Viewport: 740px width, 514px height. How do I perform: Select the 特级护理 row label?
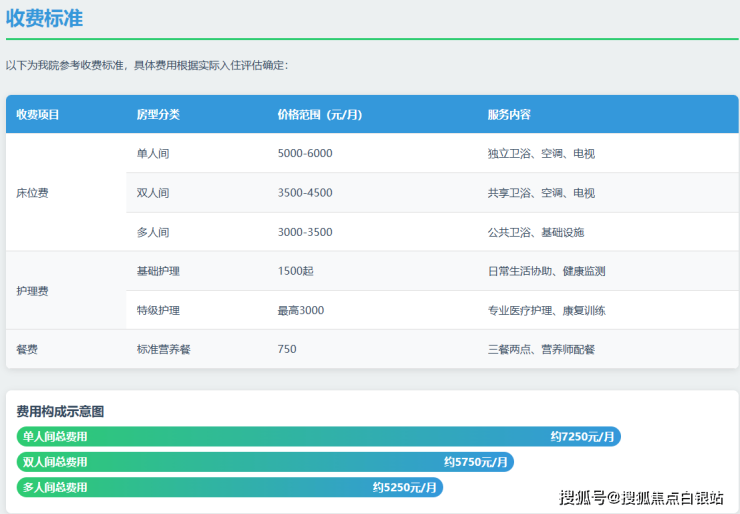(x=158, y=311)
